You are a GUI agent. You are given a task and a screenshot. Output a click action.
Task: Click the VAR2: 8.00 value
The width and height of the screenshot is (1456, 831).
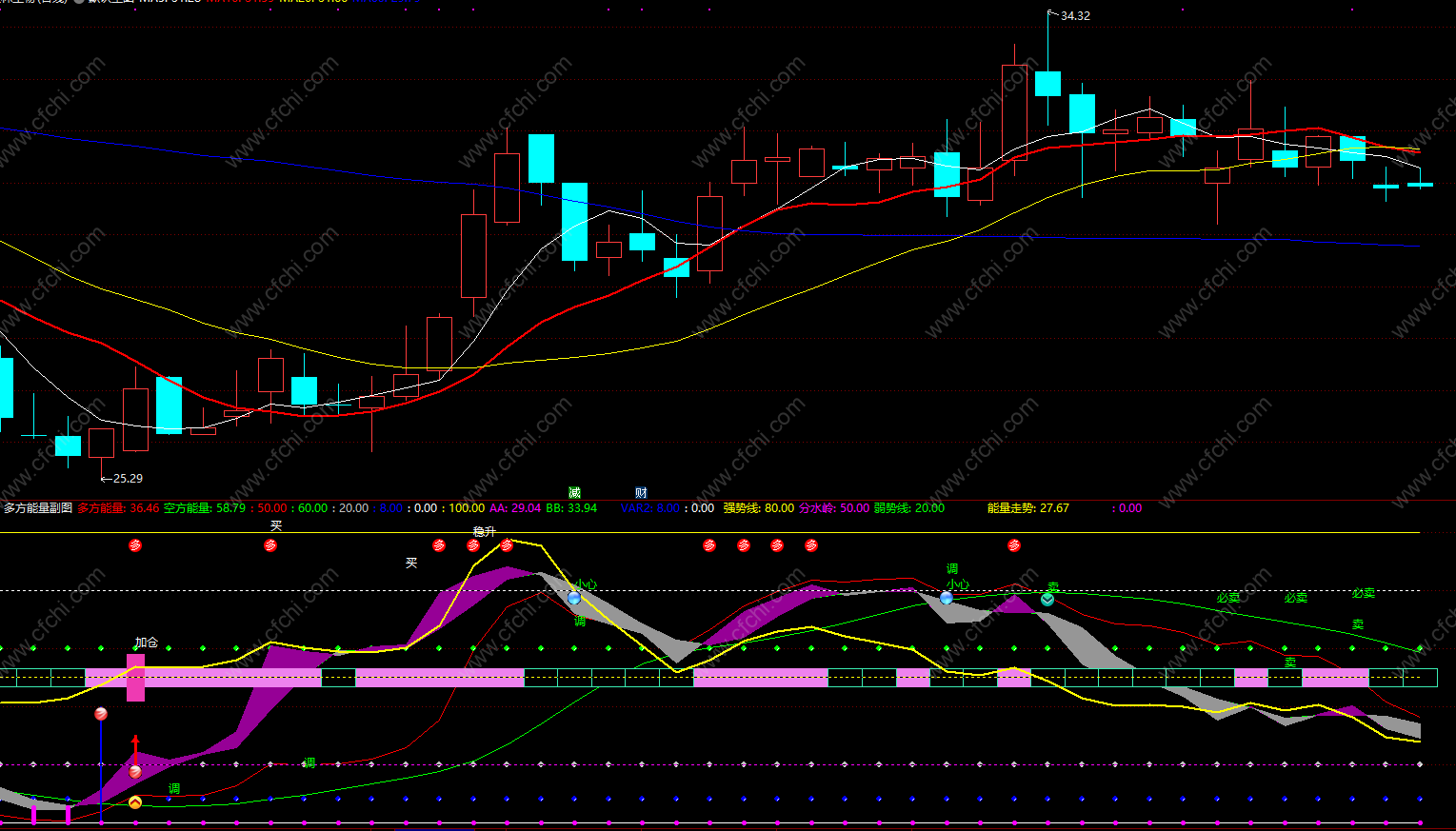click(650, 508)
